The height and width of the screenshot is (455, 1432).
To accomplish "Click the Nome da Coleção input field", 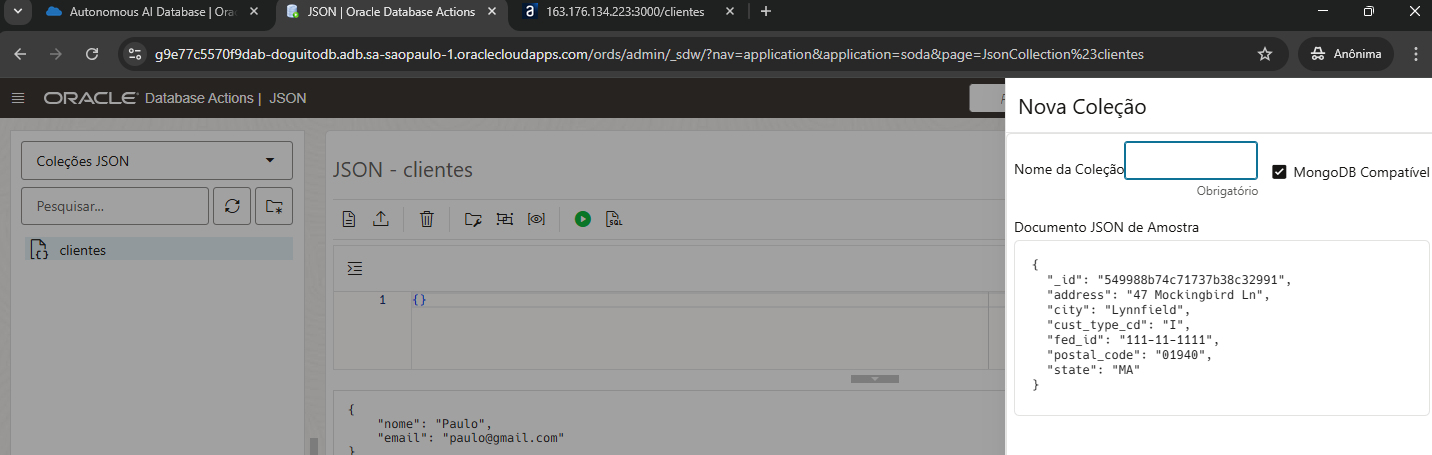I will [x=1190, y=160].
